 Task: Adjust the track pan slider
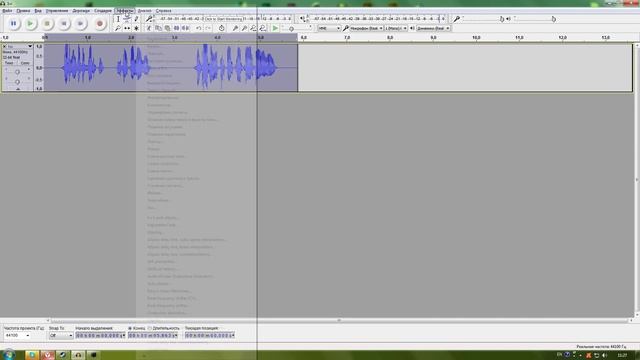17,82
